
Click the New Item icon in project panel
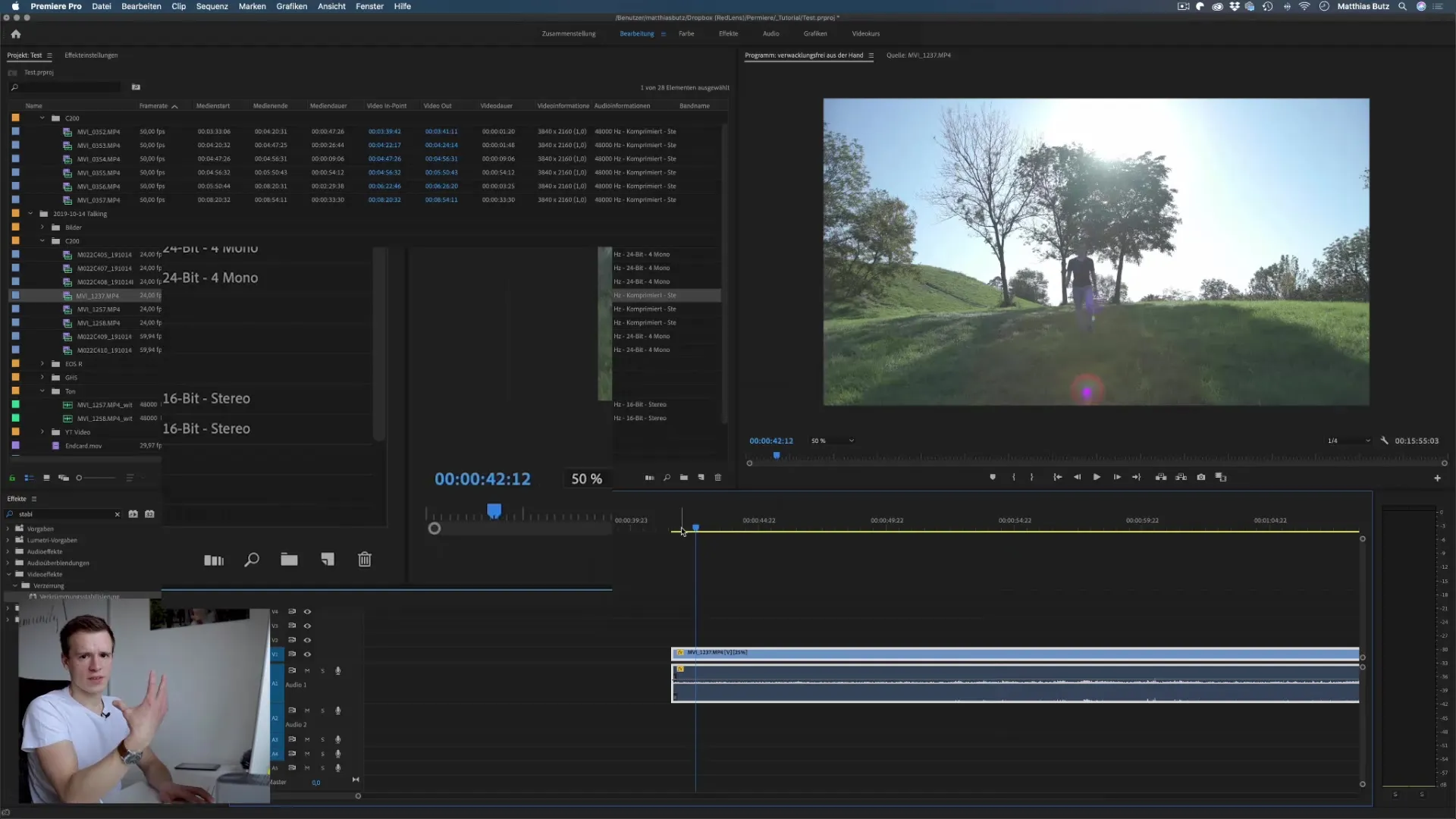(x=701, y=478)
